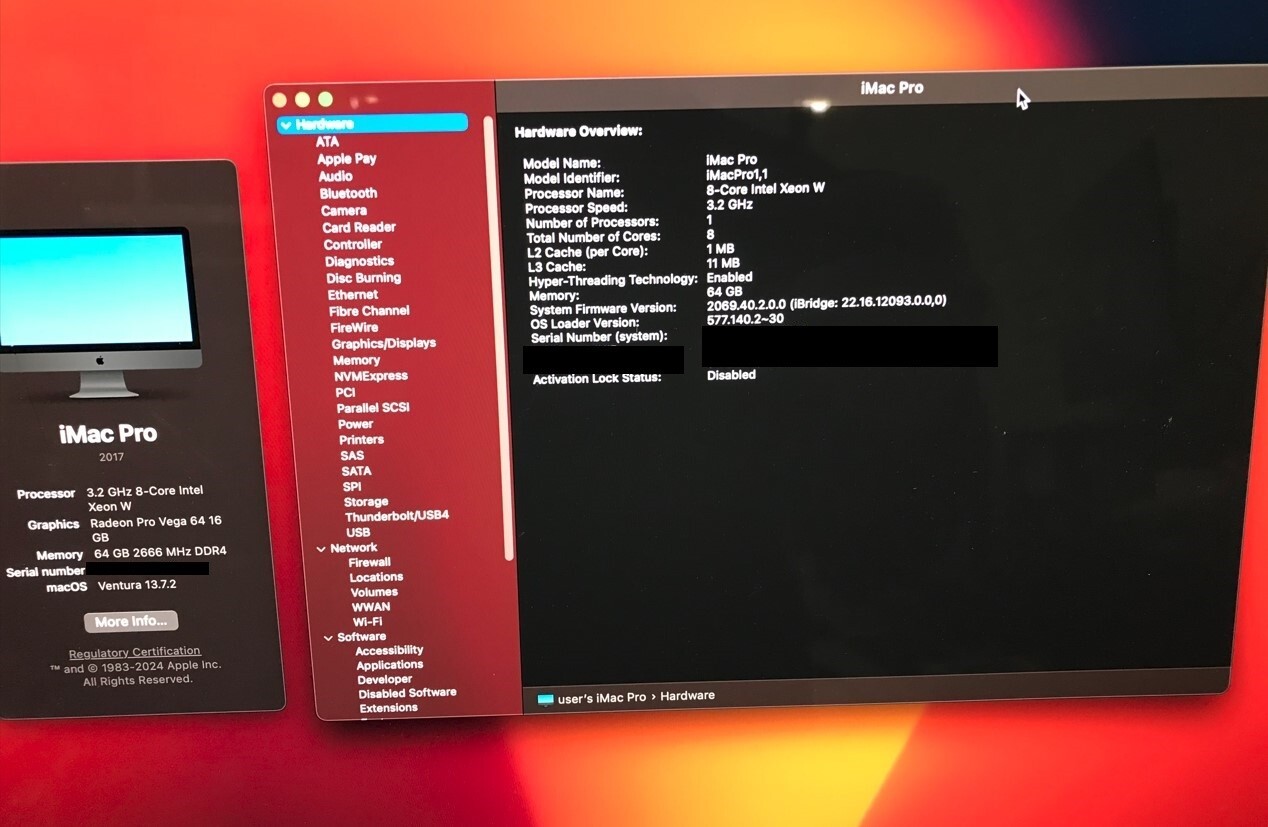Select Fibre Channel in the sidebar
The image size is (1268, 827).
(369, 311)
